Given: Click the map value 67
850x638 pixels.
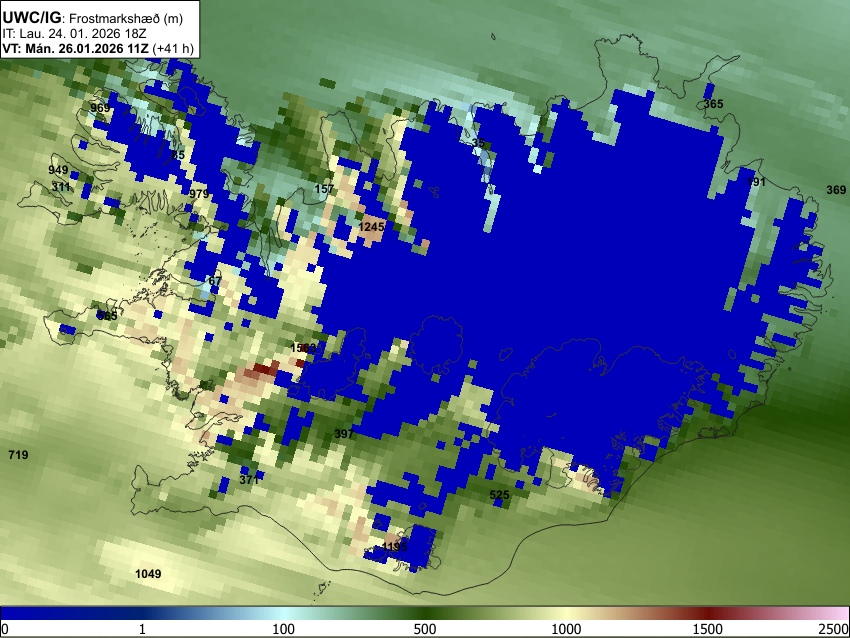Looking at the screenshot, I should [x=215, y=281].
